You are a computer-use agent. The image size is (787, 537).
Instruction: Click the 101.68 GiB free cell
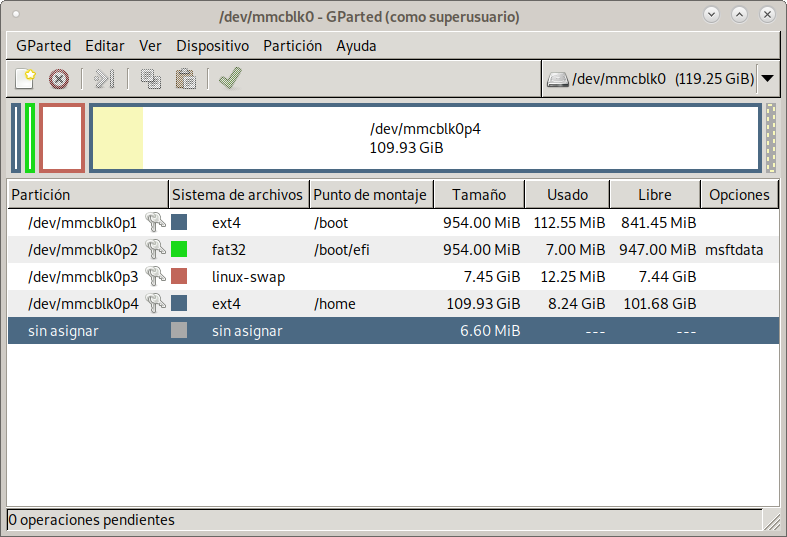click(660, 304)
